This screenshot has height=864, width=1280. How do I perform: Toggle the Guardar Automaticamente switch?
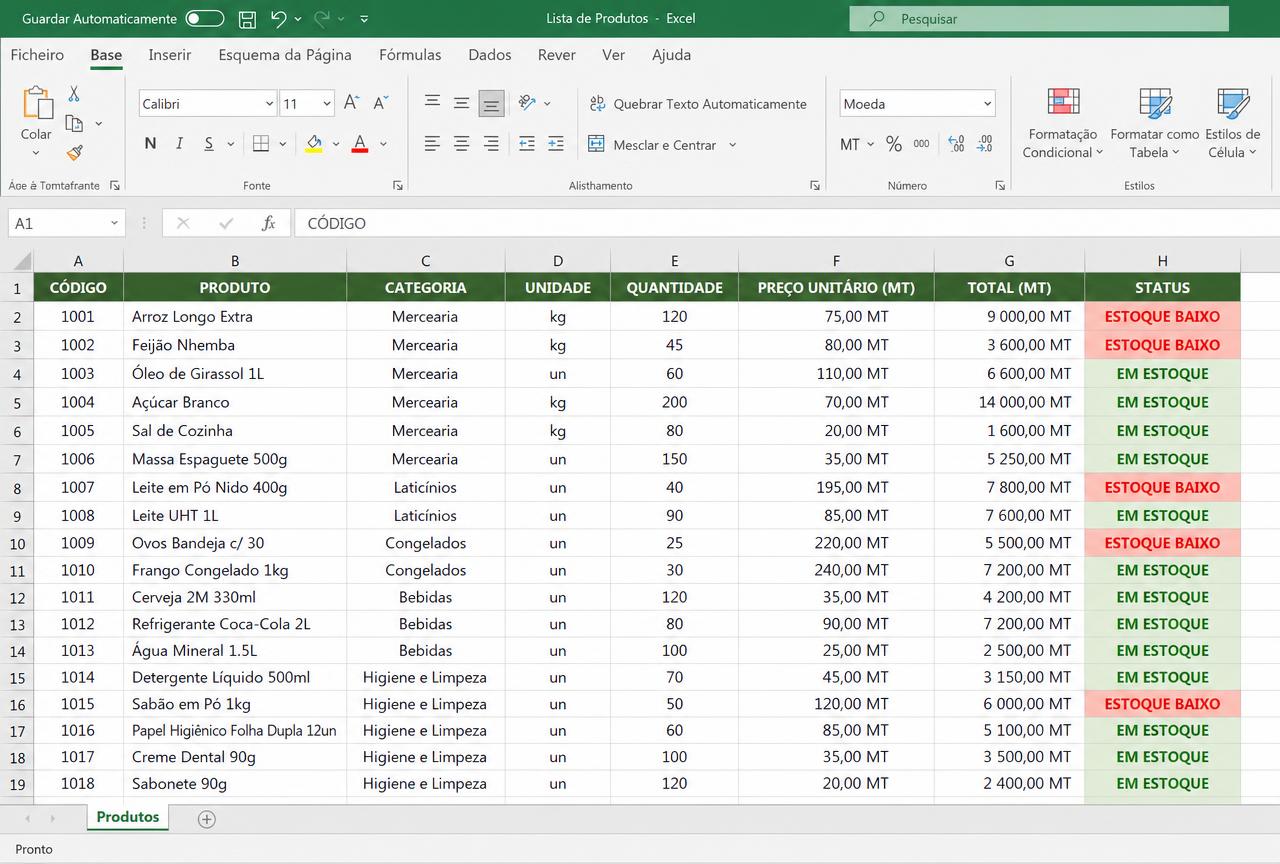[x=204, y=18]
